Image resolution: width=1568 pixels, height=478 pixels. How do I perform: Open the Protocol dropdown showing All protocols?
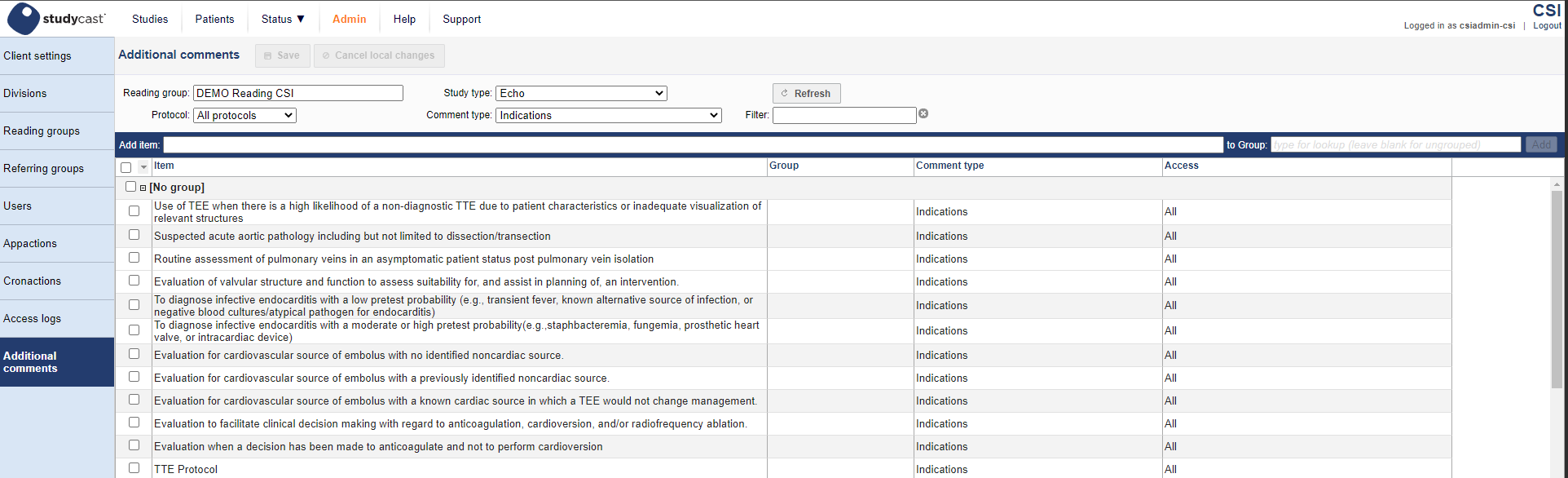244,115
